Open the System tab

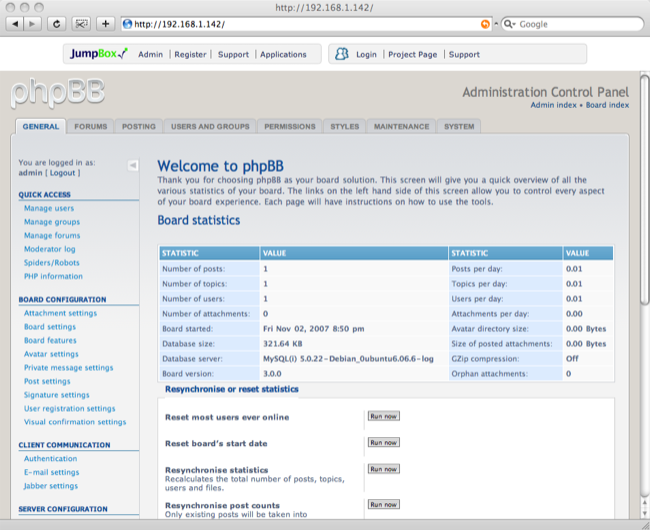(x=459, y=126)
